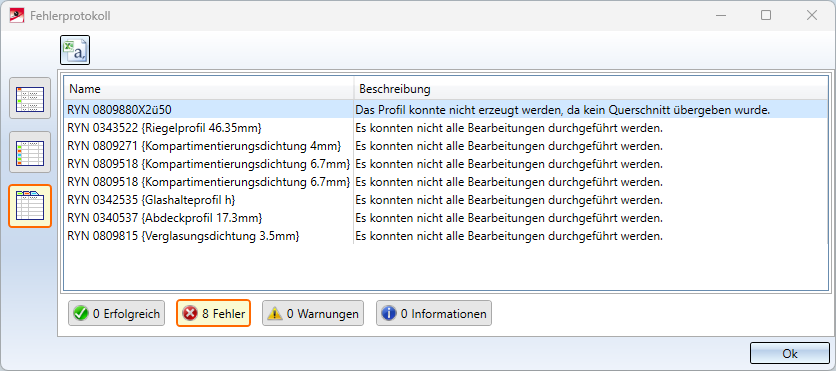
Task: Maximize the Fehlerprotokoll window
Action: (x=766, y=15)
